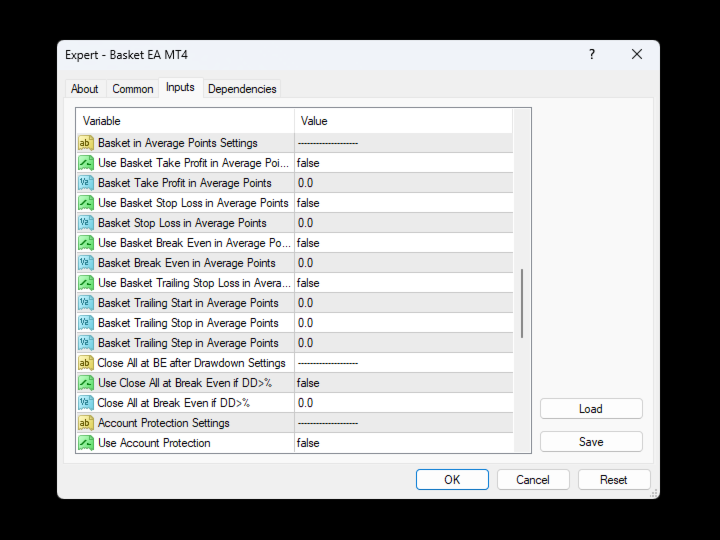Click the number icon beside Close All at Break Even if DD>%
The width and height of the screenshot is (720, 540).
[x=86, y=403]
